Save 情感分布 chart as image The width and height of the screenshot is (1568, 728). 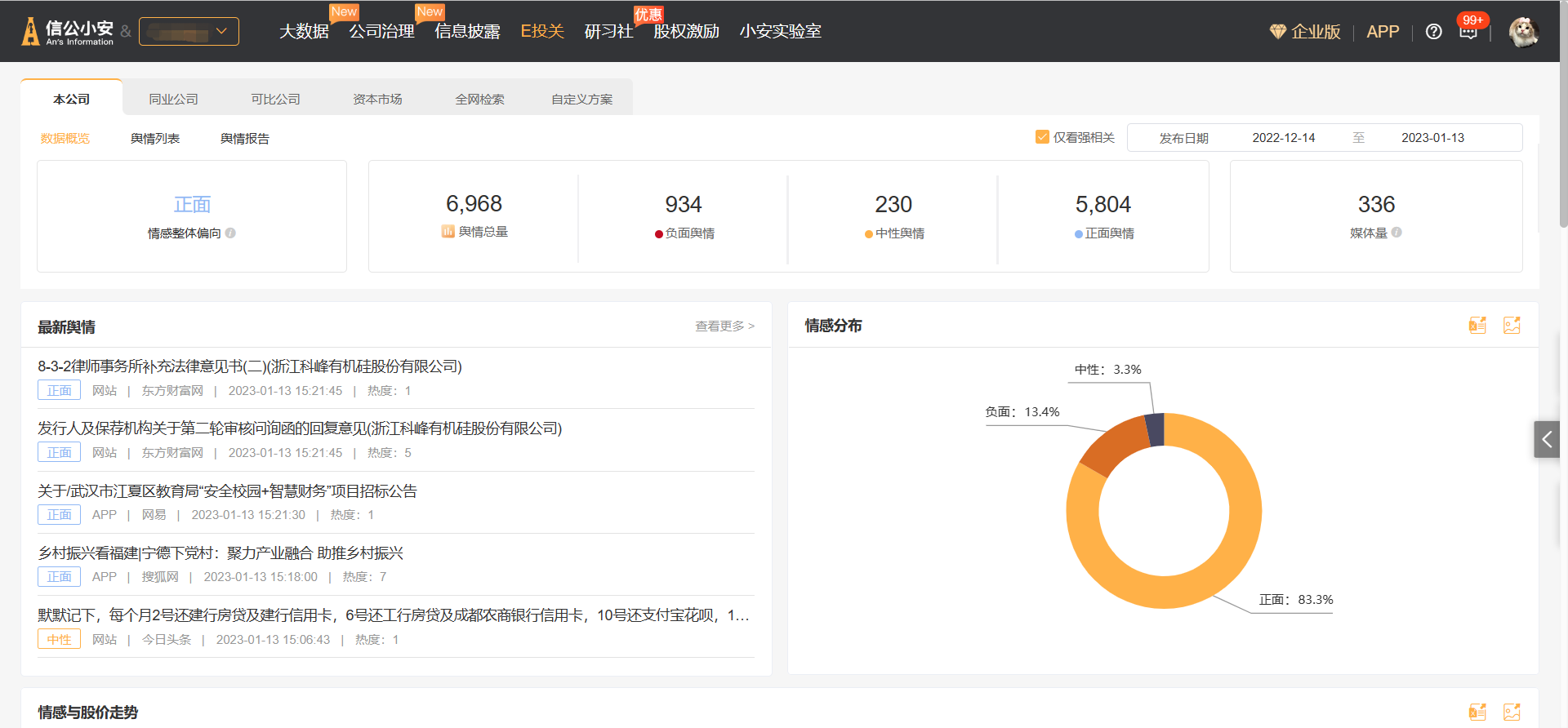(1512, 326)
